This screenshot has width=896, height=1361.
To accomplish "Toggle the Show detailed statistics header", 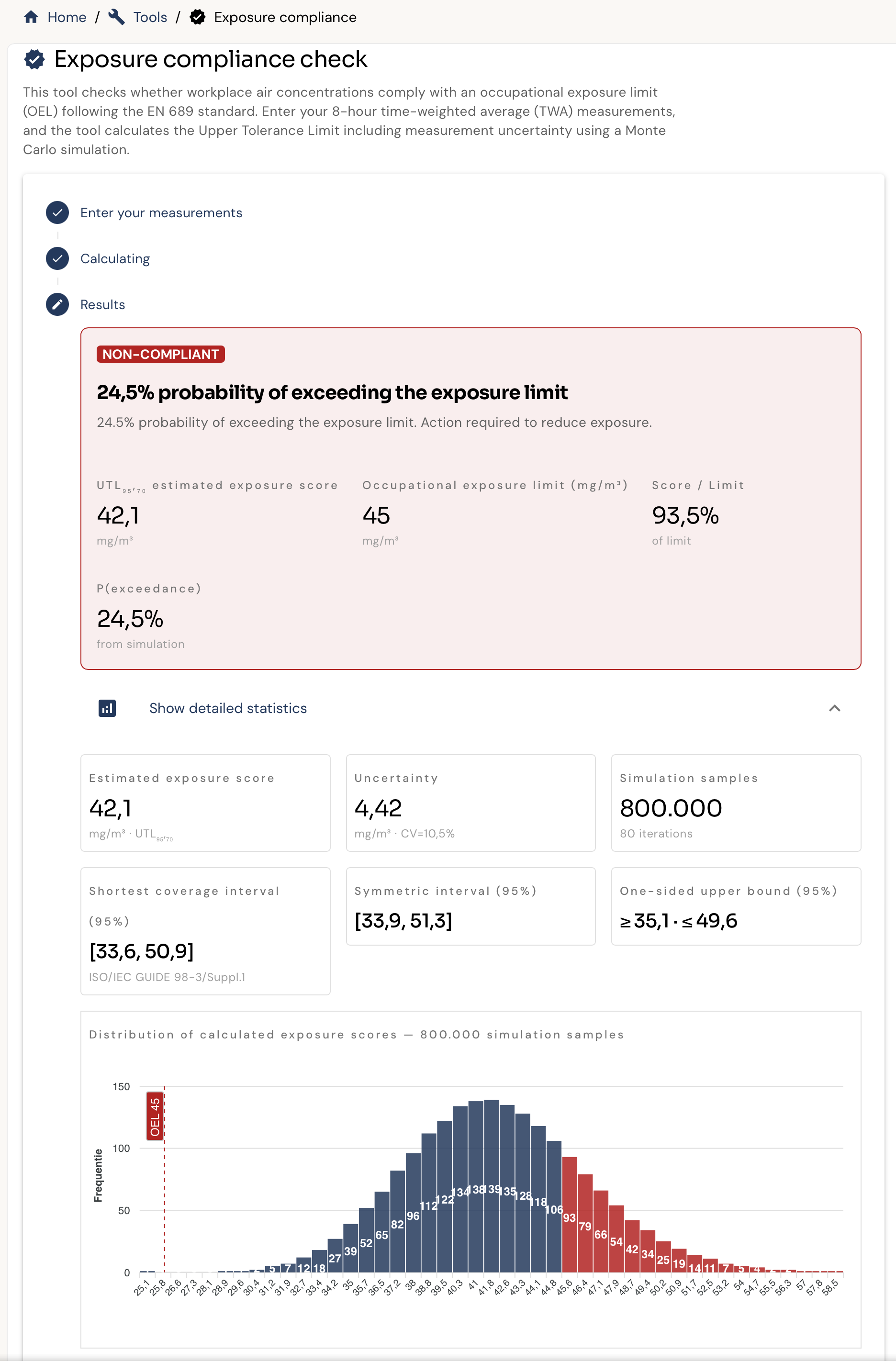I will 470,708.
